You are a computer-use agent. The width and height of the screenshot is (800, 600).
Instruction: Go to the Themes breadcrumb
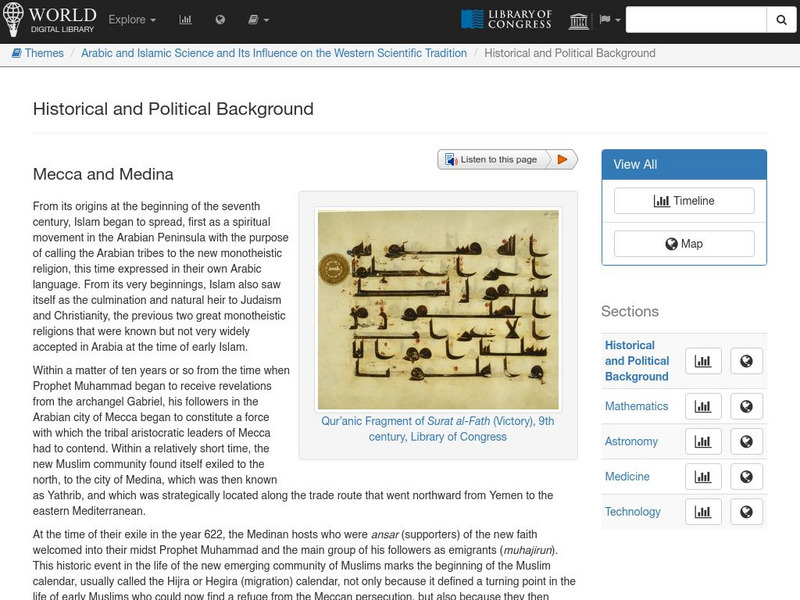coord(38,53)
